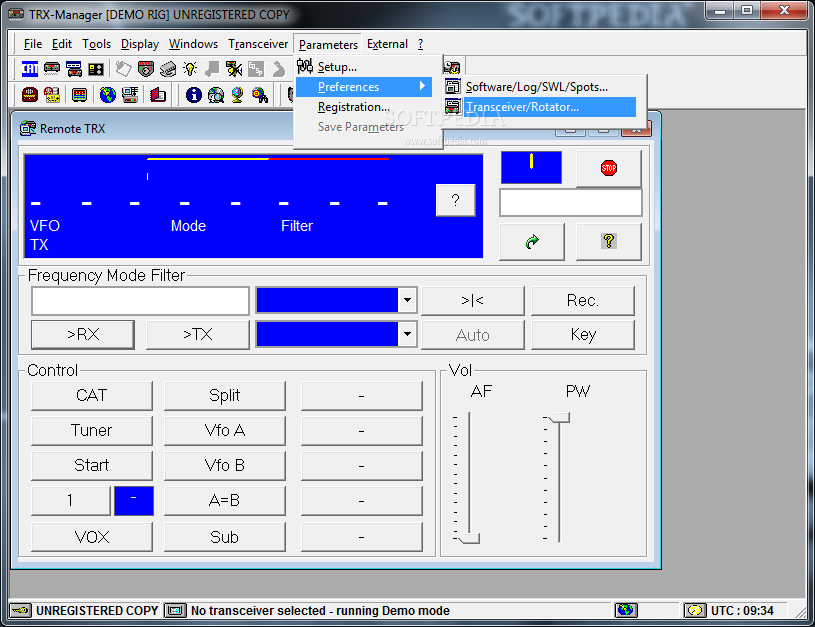This screenshot has height=627, width=815.
Task: Click the yellow crossed-out rig icon
Action: click(234, 68)
